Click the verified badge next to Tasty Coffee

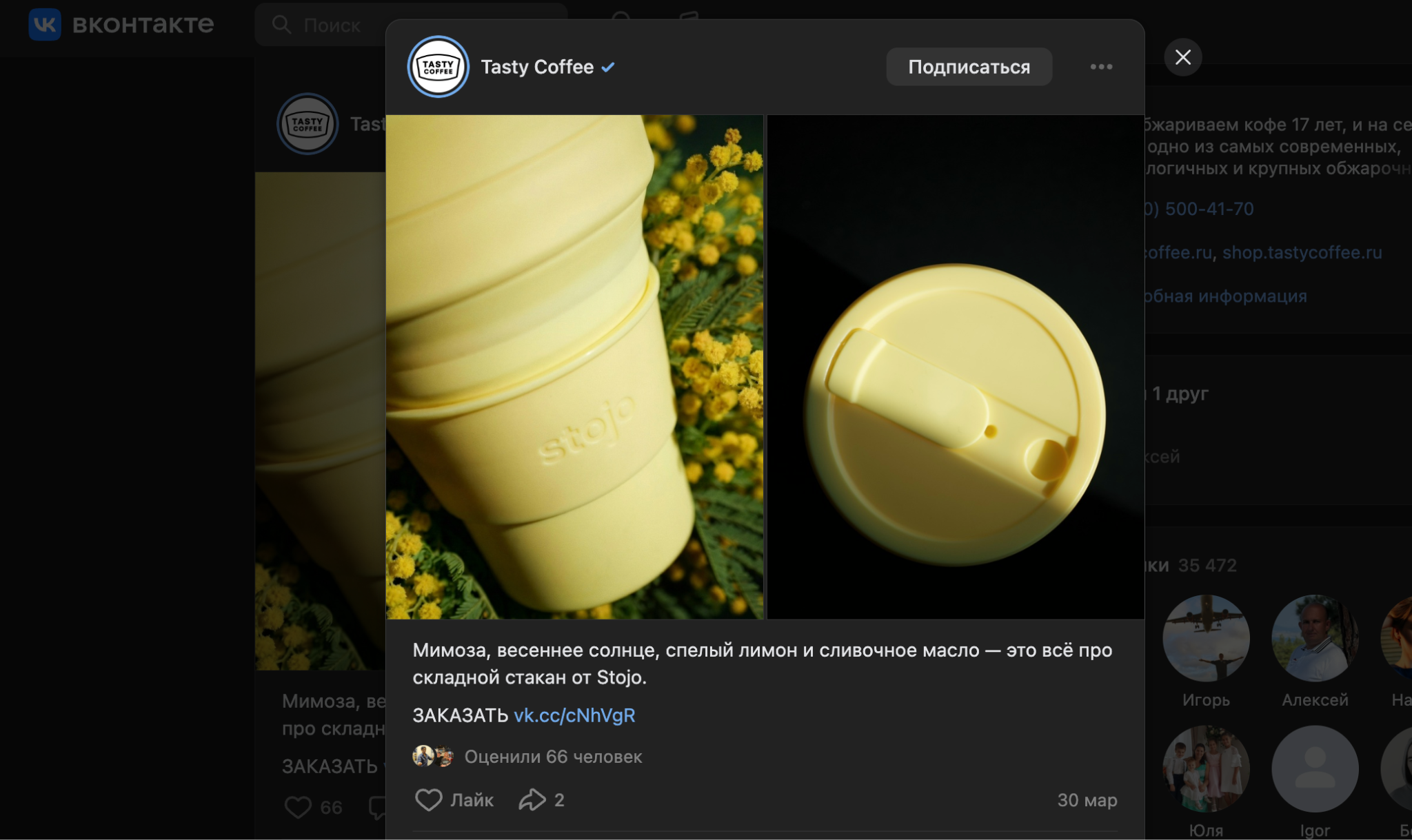coord(609,68)
